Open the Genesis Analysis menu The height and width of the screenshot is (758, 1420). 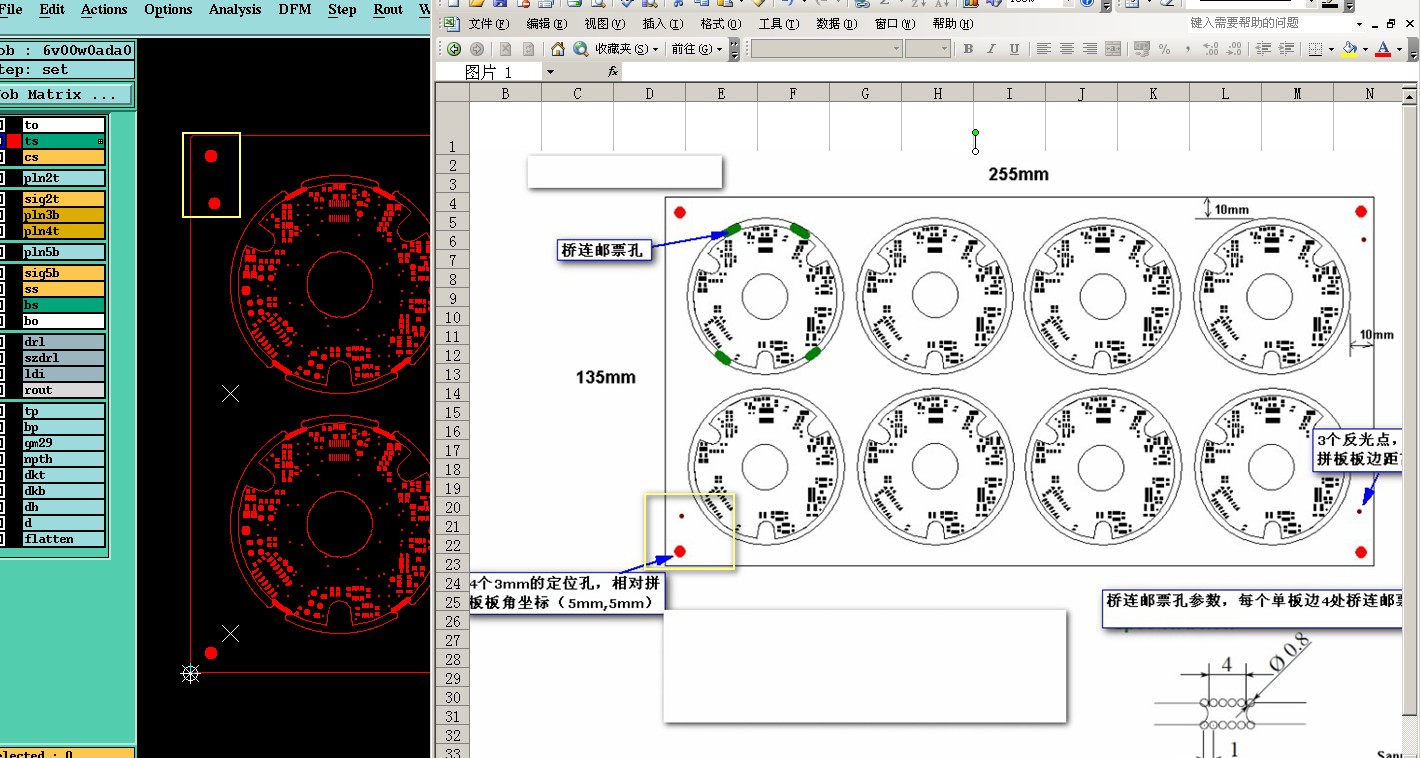(x=235, y=10)
